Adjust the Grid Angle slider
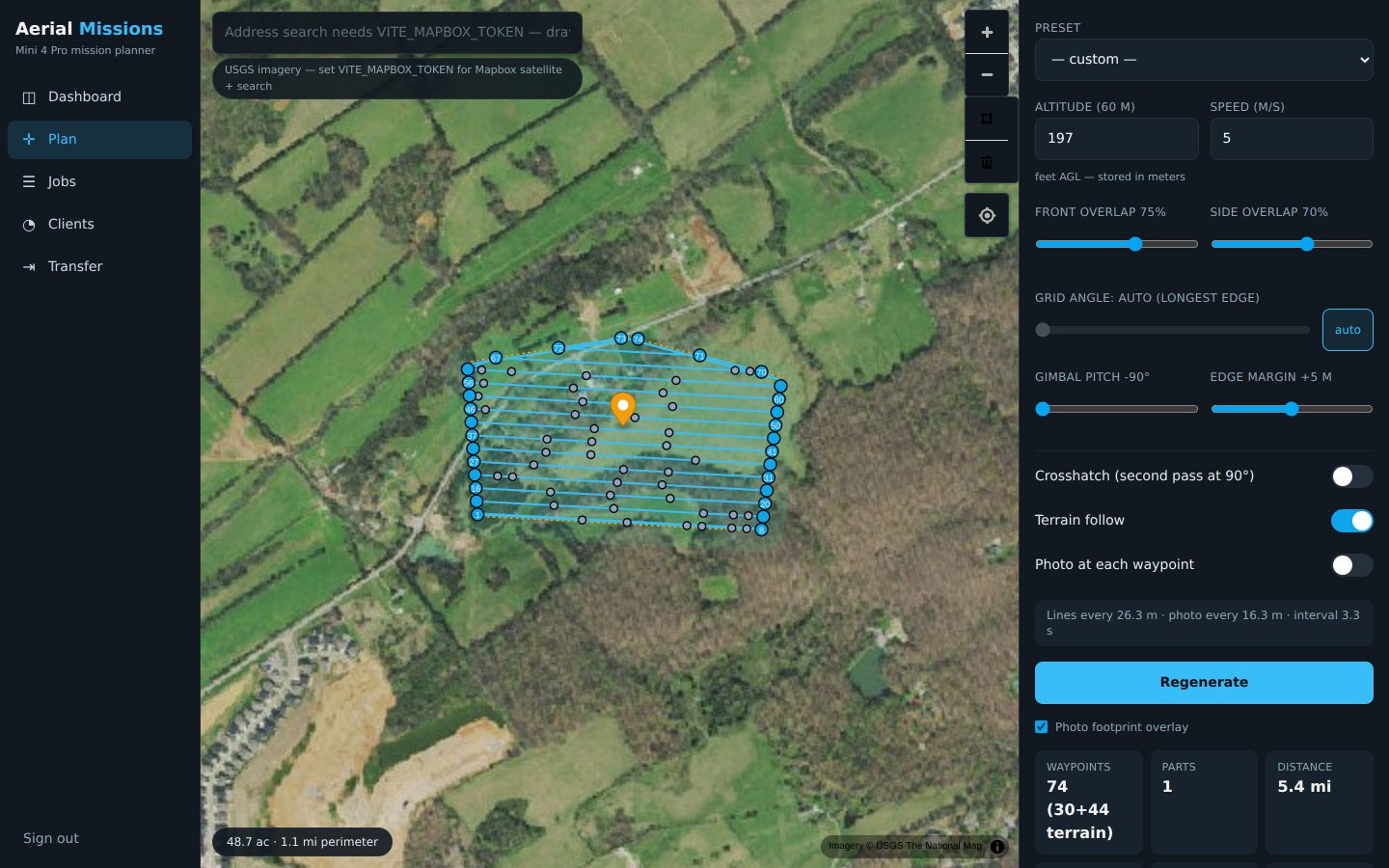Viewport: 1389px width, 868px height. [1172, 330]
